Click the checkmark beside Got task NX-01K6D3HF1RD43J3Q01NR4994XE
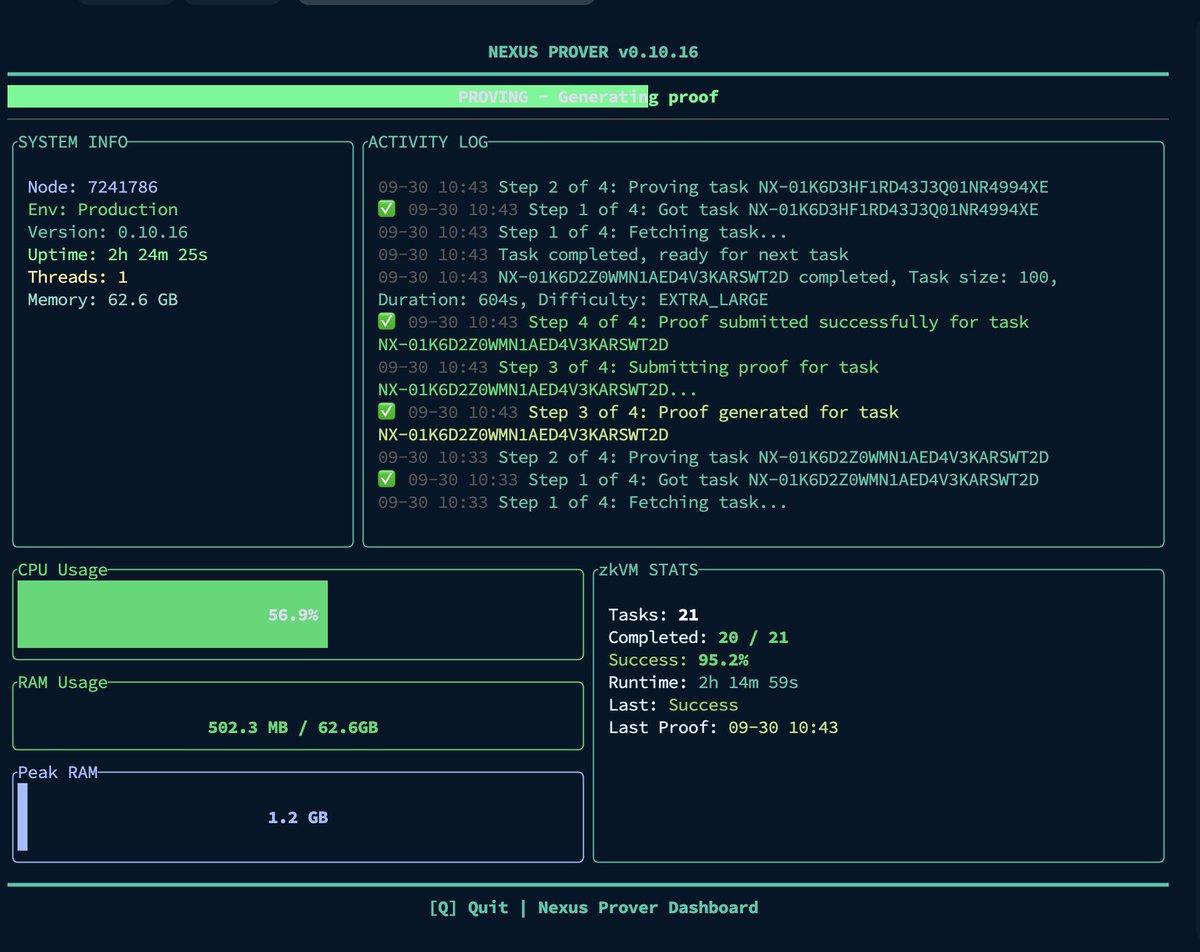Image resolution: width=1200 pixels, height=952 pixels. coord(387,209)
